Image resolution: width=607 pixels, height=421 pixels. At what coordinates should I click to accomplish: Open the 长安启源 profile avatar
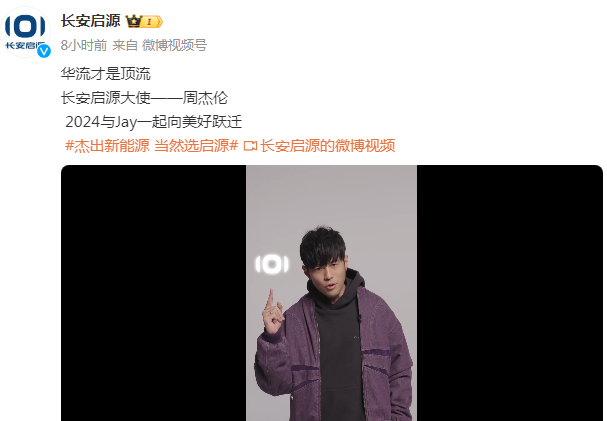26,32
